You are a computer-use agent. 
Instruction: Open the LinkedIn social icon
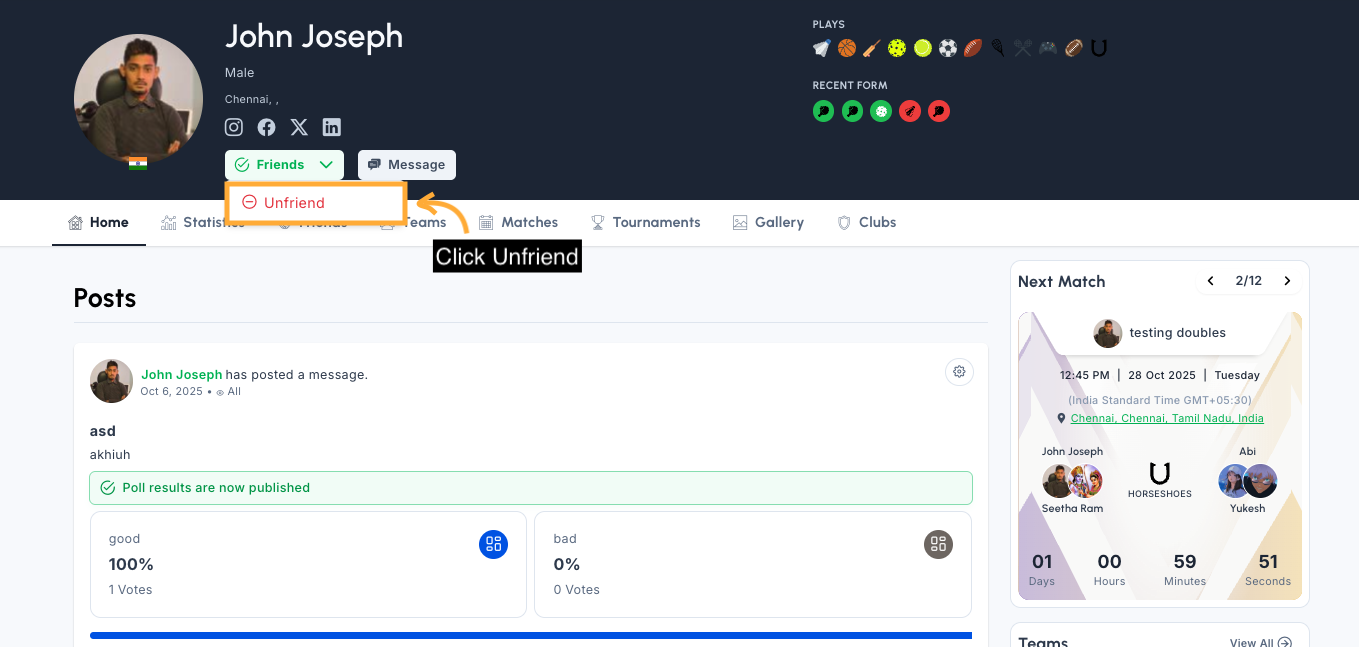click(x=331, y=127)
